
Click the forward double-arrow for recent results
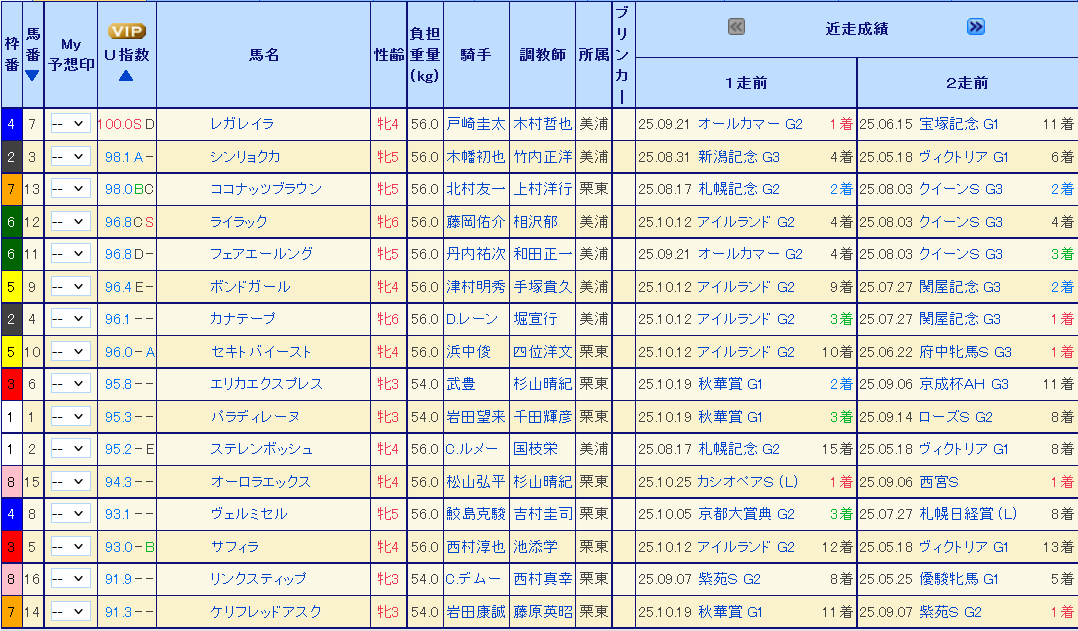975,27
